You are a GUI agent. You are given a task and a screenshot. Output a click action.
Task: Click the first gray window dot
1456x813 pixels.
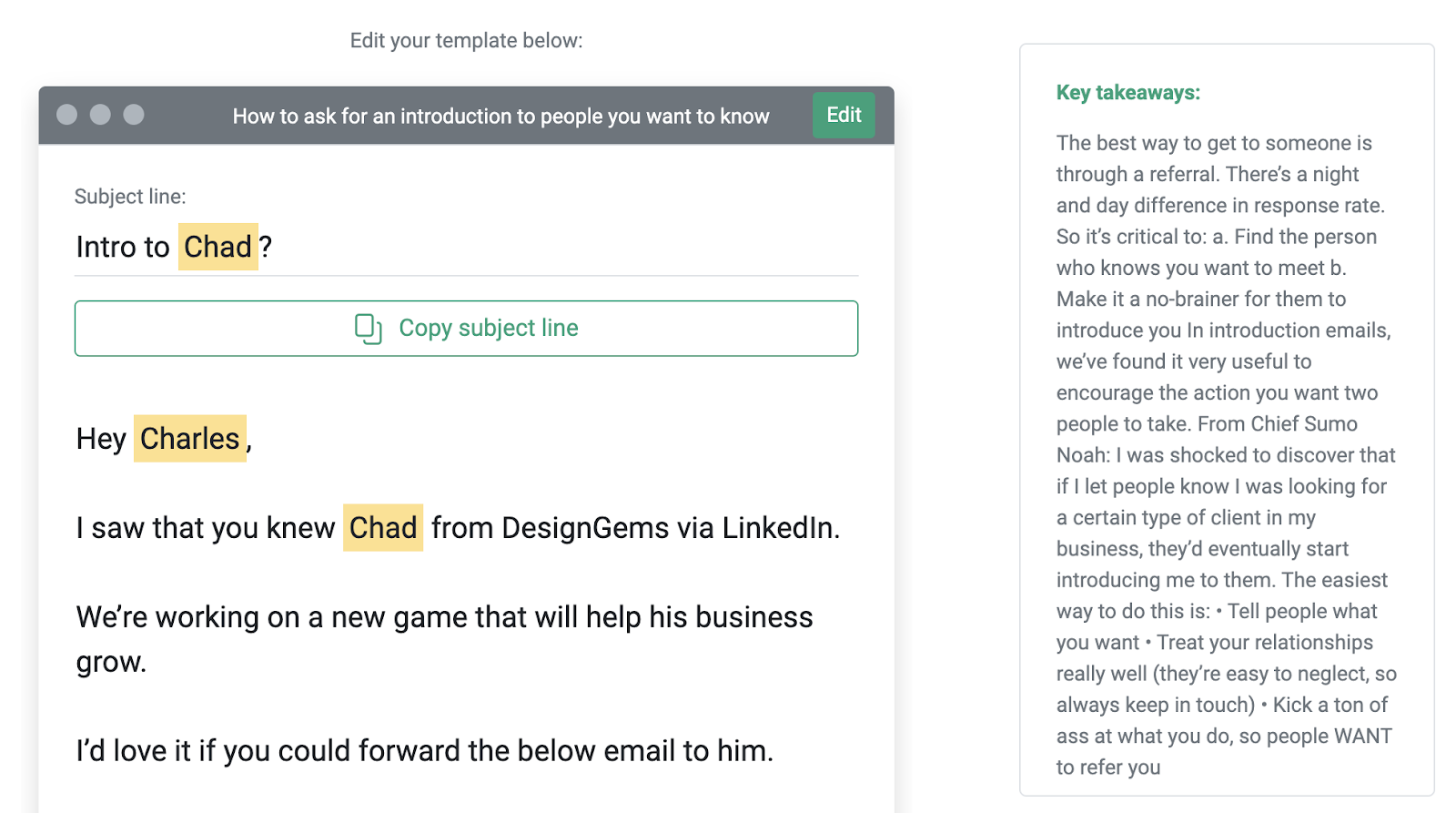pyautogui.click(x=67, y=115)
